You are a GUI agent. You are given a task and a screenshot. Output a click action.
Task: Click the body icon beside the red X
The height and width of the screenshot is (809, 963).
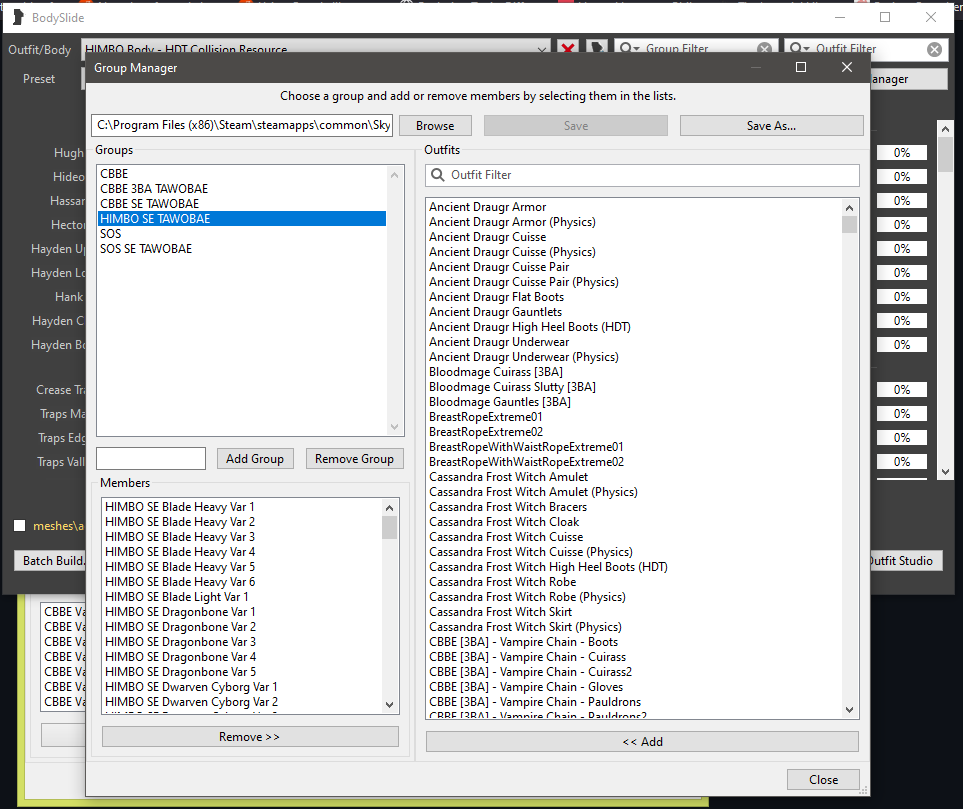tap(596, 47)
